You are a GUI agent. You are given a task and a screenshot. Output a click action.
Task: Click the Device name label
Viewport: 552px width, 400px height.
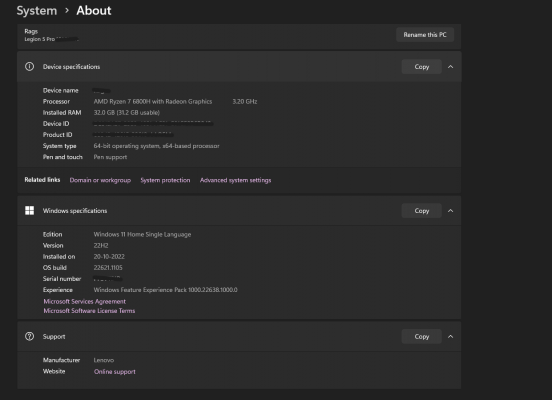[x=61, y=90]
